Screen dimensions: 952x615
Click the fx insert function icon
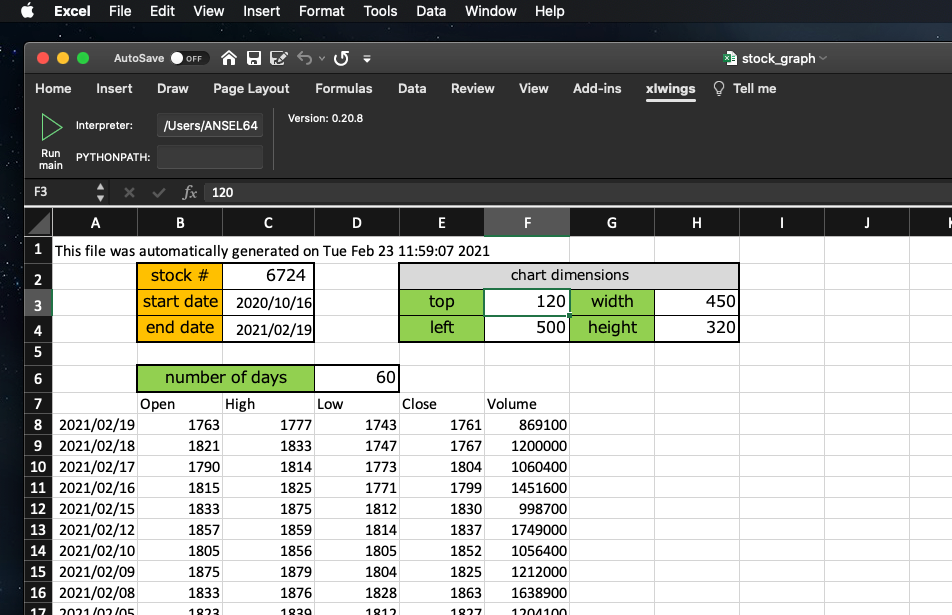(189, 192)
